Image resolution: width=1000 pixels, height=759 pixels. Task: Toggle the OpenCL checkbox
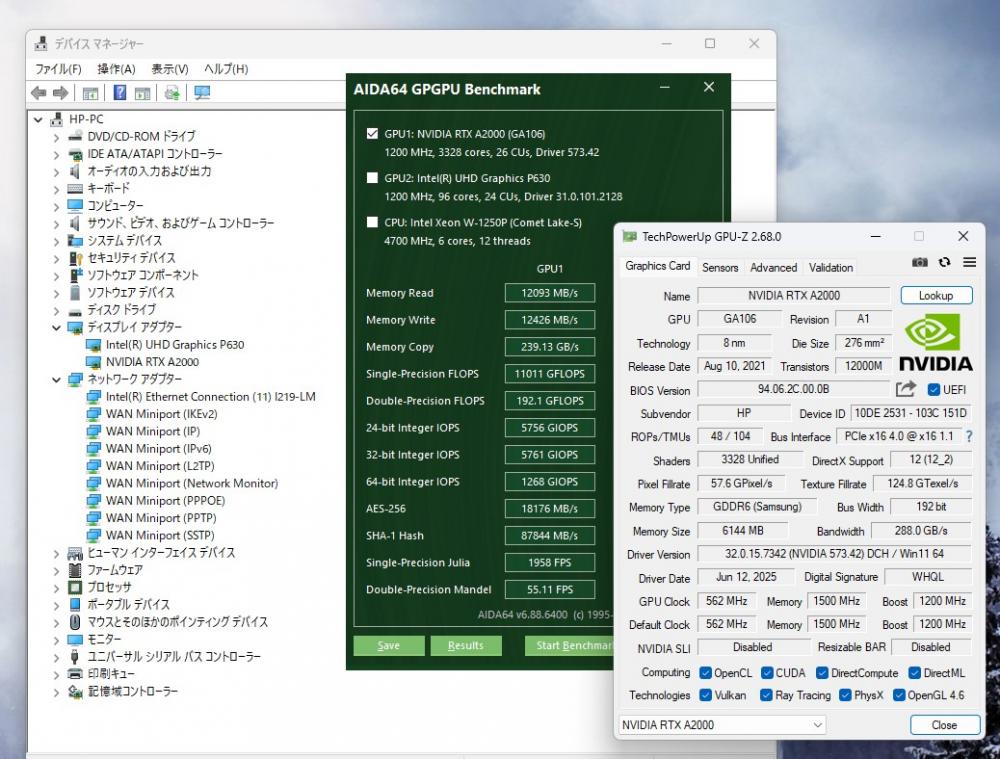tap(705, 673)
